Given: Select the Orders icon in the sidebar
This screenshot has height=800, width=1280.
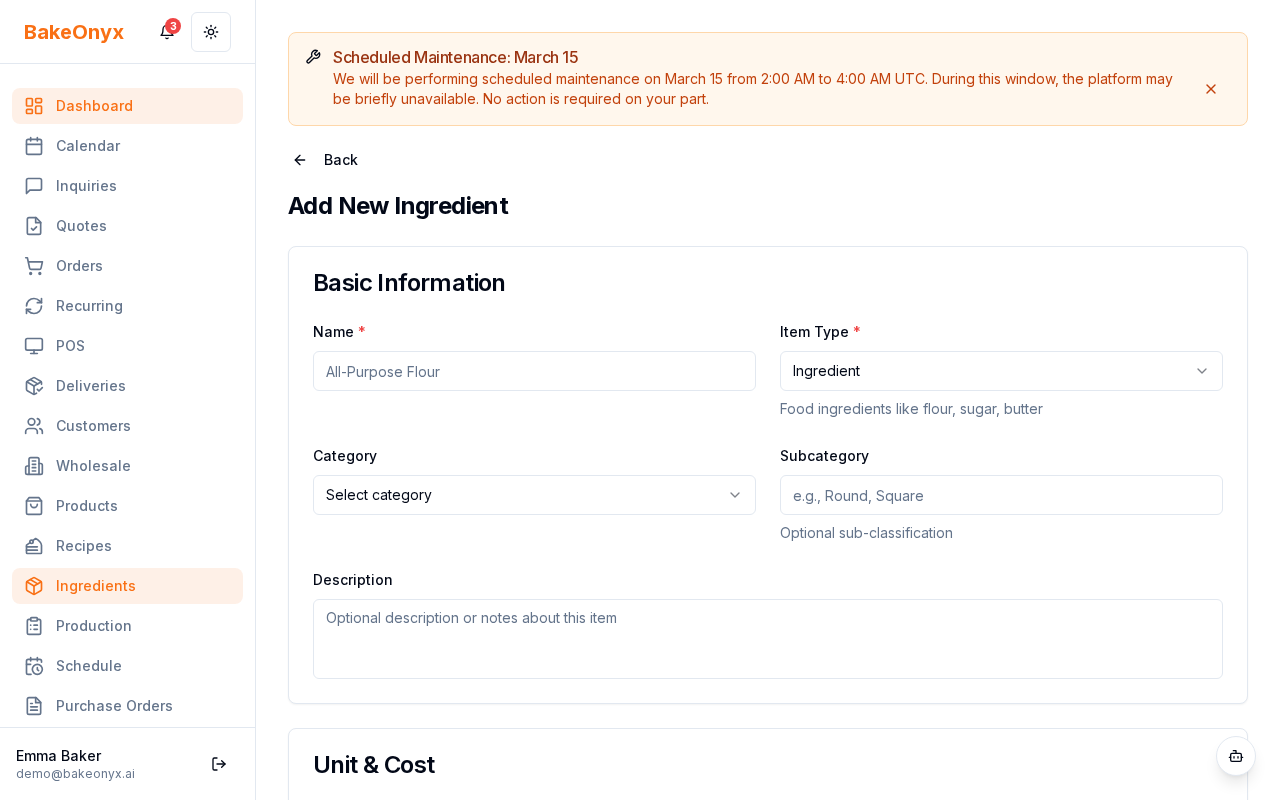Looking at the screenshot, I should click(34, 266).
